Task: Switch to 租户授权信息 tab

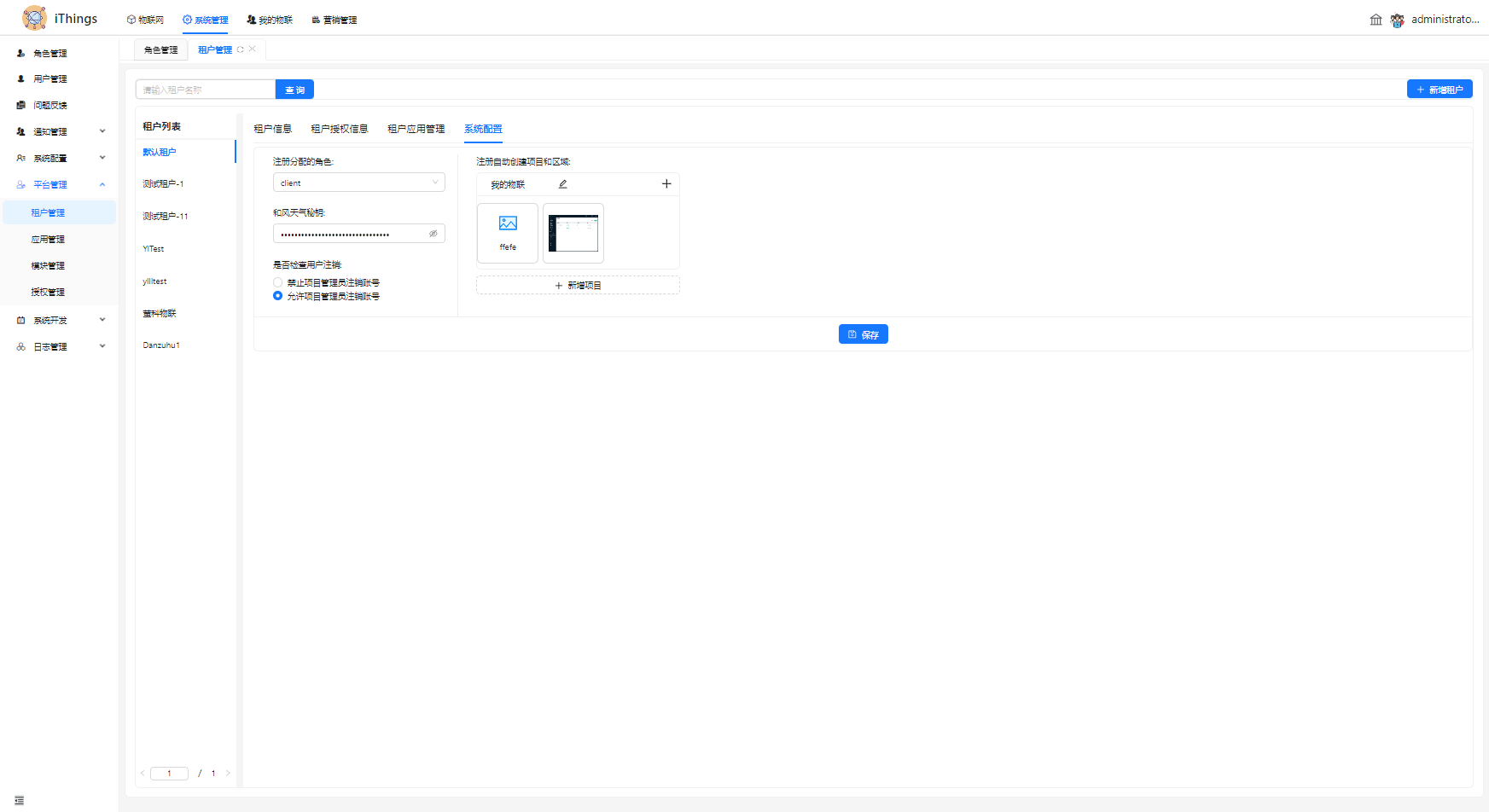Action: pos(339,129)
